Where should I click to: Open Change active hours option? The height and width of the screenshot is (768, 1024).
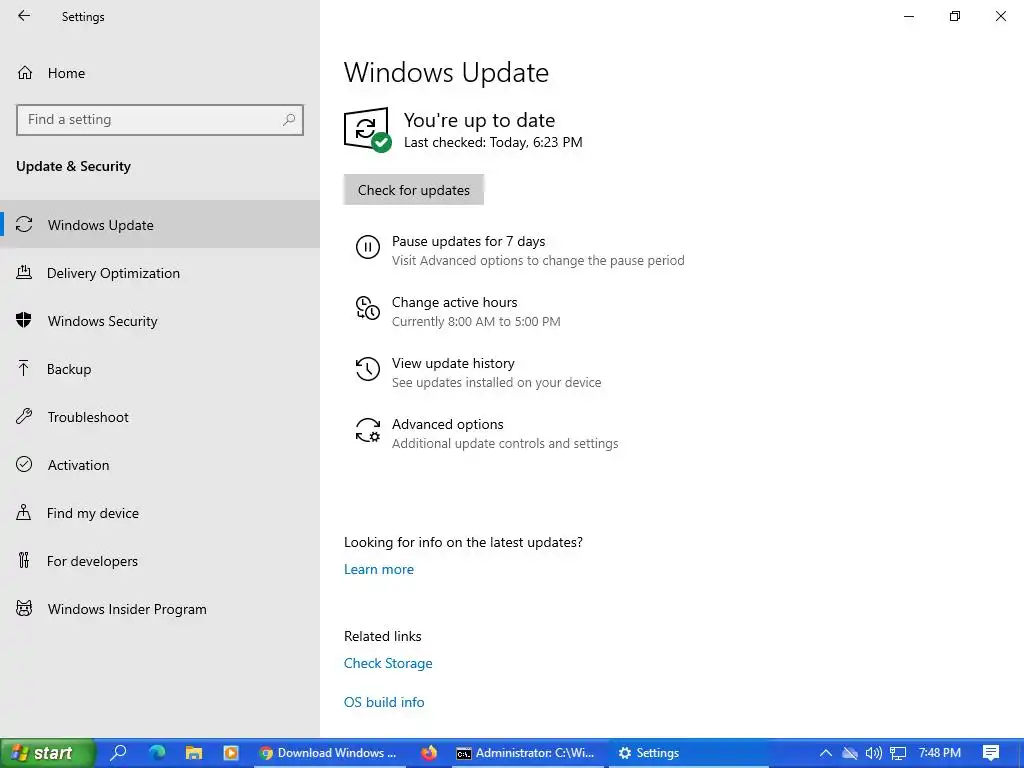[x=458, y=312]
